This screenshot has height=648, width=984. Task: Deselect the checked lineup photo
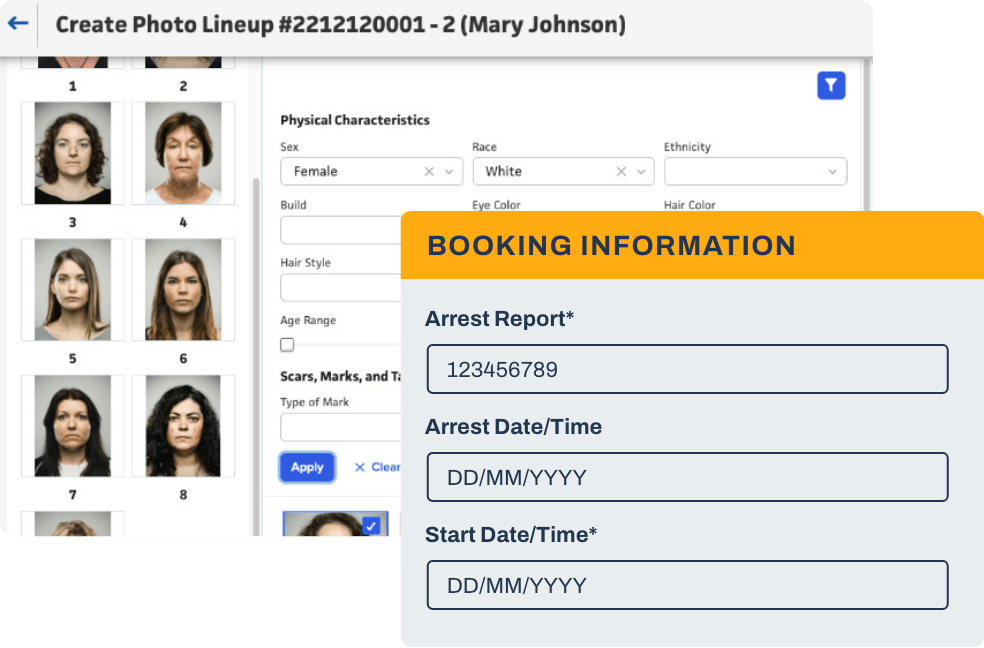pyautogui.click(x=371, y=525)
